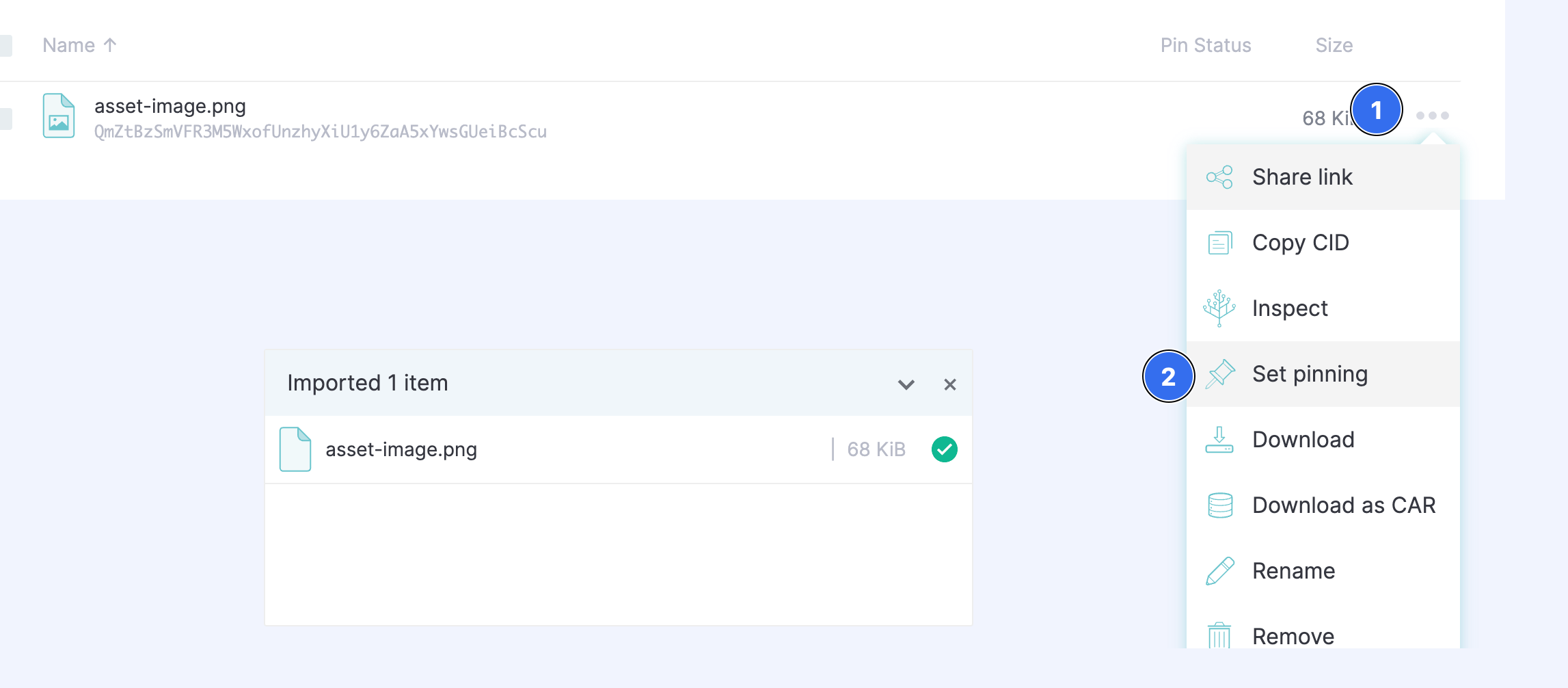Click the Inspect tree icon
This screenshot has width=1568, height=688.
[x=1219, y=308]
